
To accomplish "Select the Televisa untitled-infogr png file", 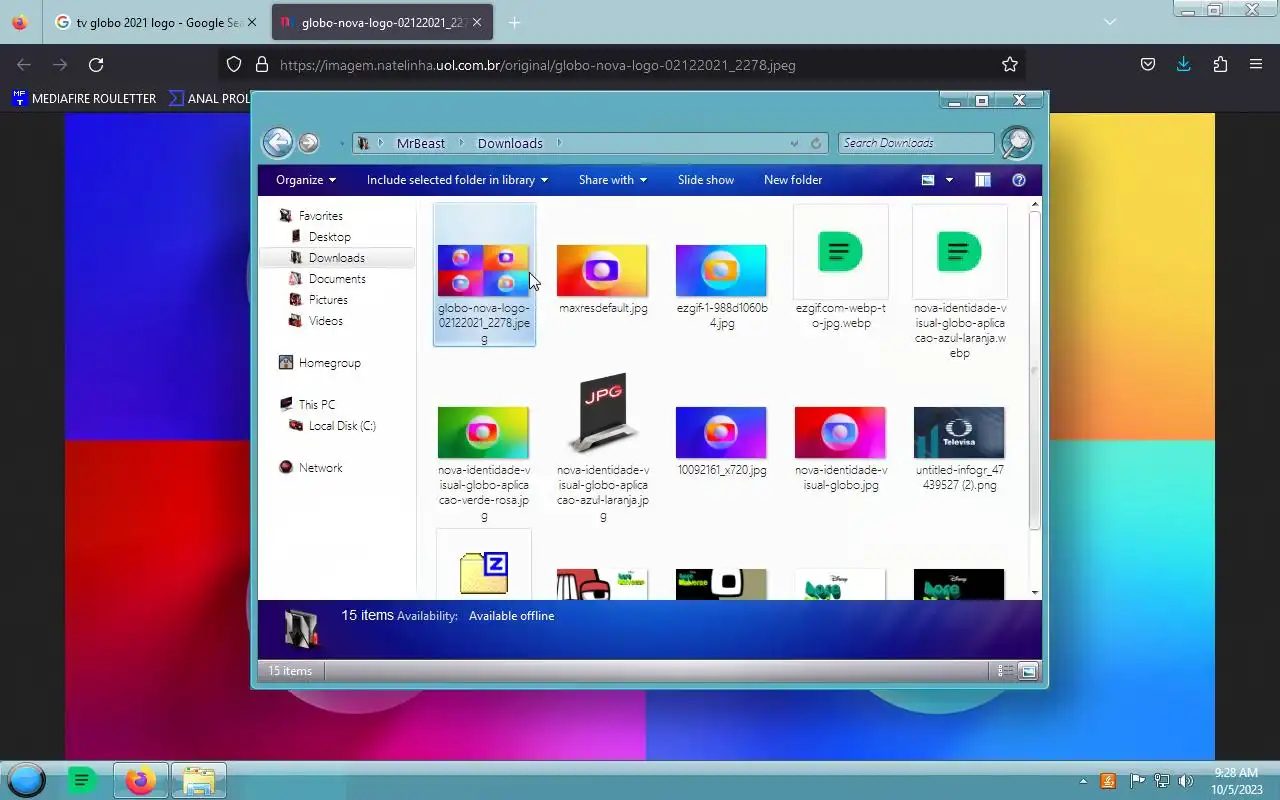I will point(959,433).
